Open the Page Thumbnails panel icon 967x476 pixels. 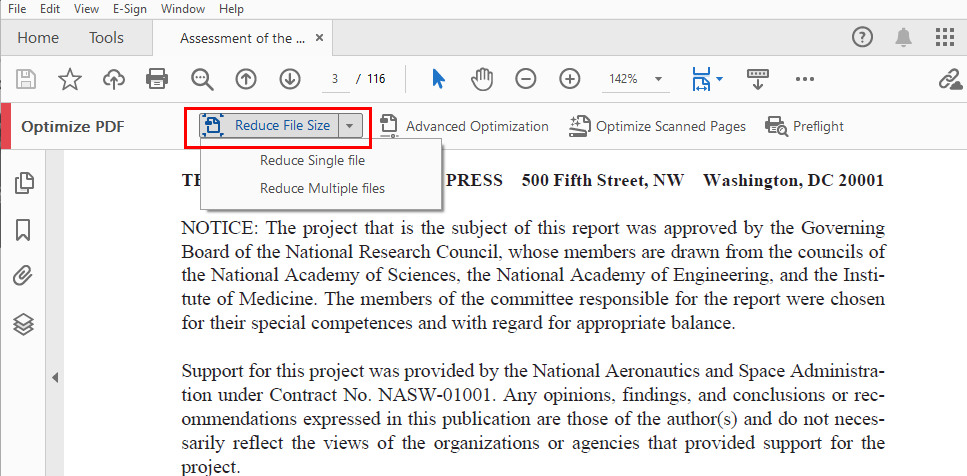click(x=23, y=183)
